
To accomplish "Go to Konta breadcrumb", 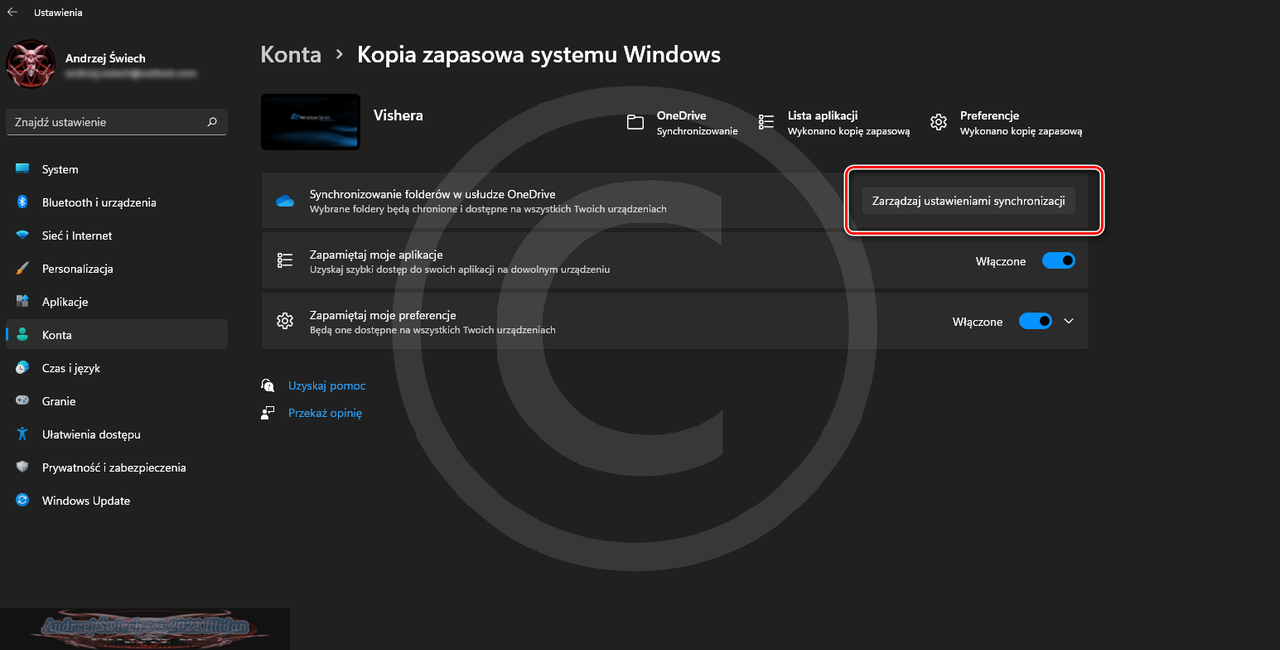I will [x=291, y=54].
